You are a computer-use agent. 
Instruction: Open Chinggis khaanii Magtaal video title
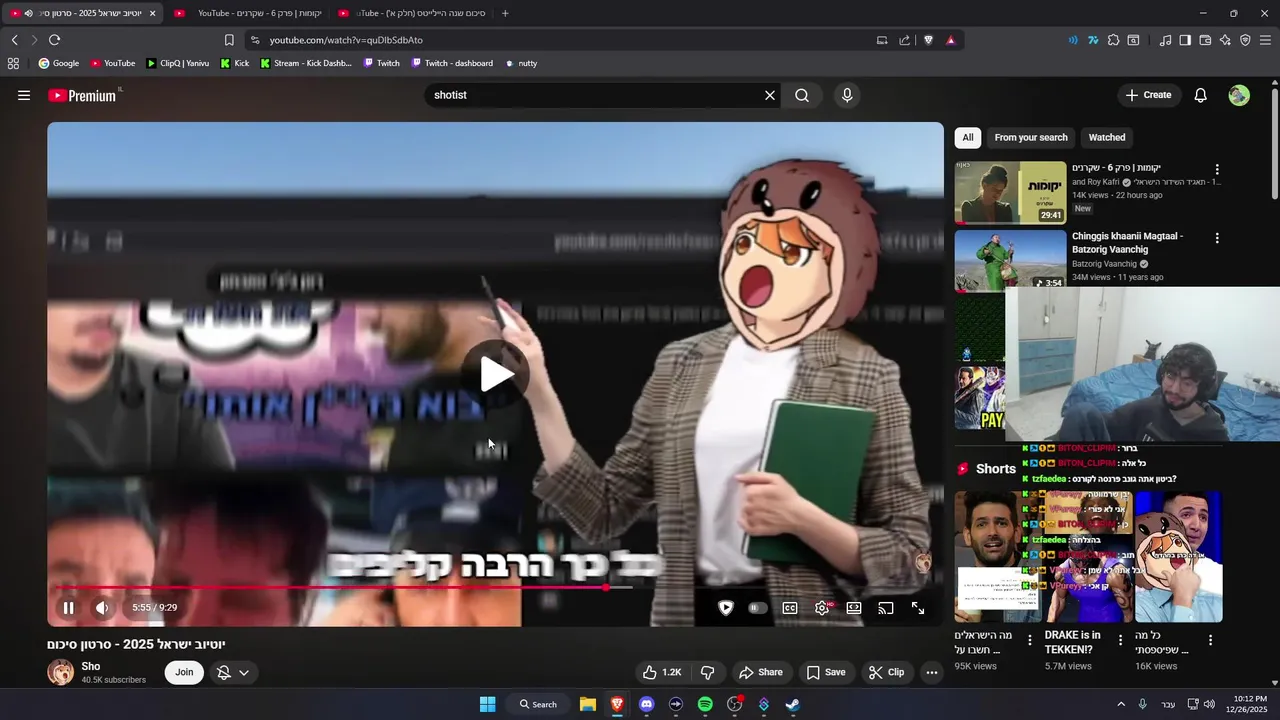point(1127,242)
